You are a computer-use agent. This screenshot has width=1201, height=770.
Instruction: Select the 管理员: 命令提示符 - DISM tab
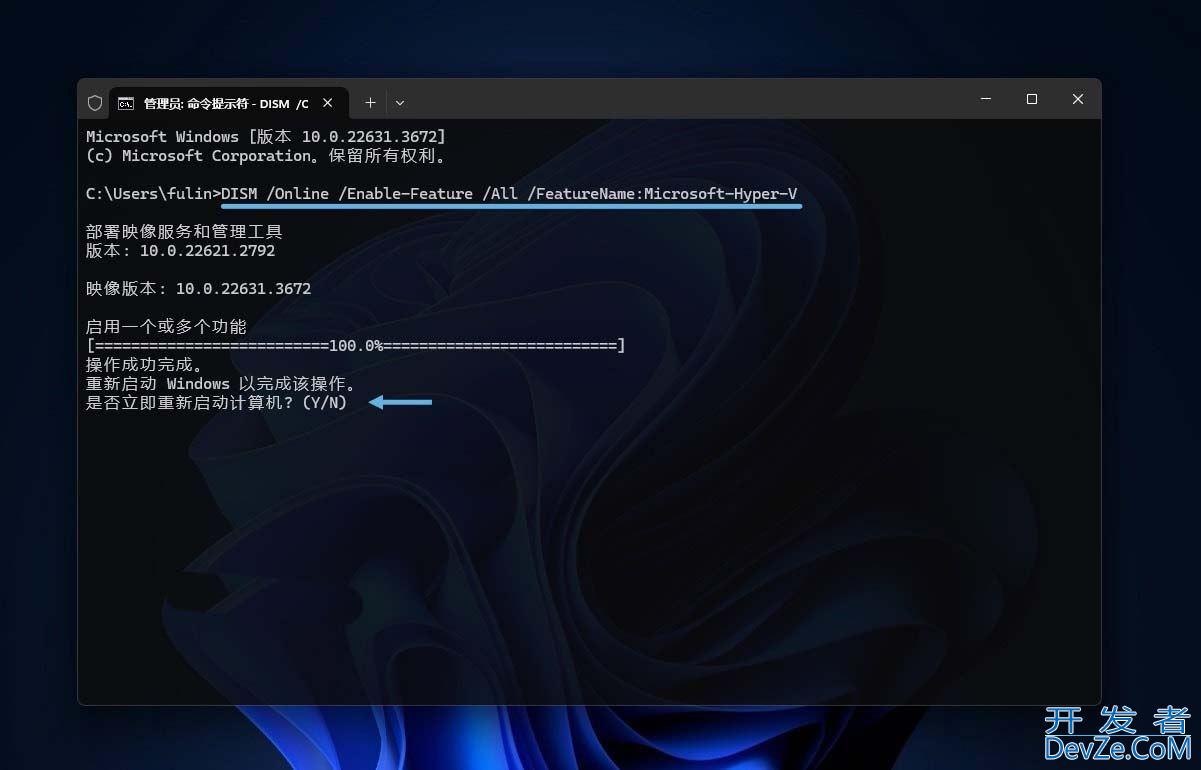[229, 103]
